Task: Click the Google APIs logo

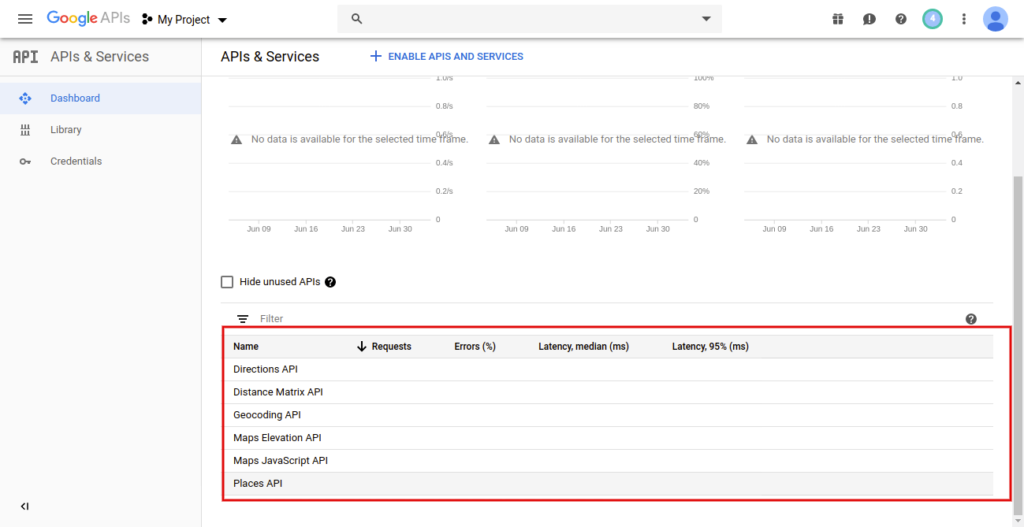Action: click(x=88, y=18)
